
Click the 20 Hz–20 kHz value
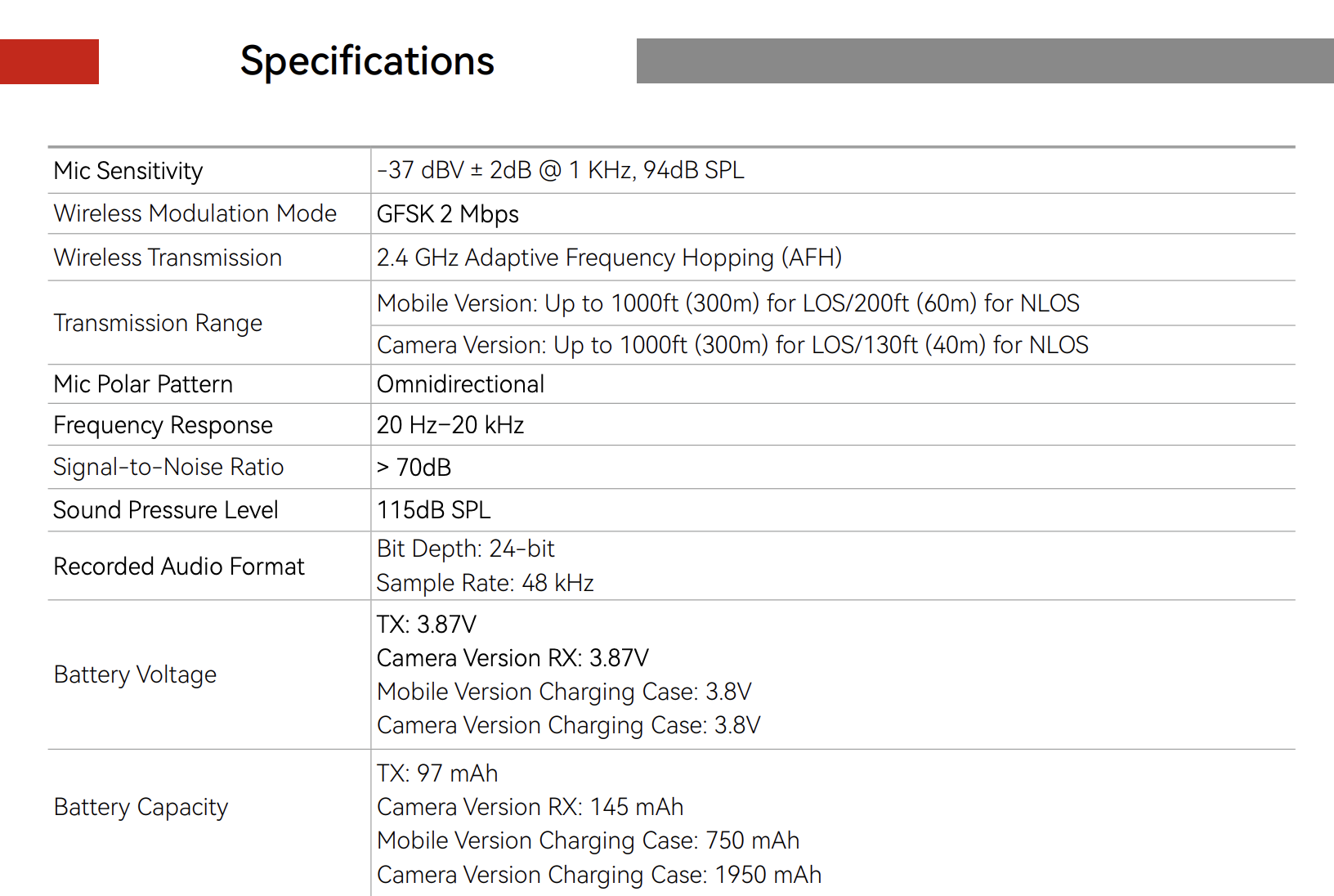pyautogui.click(x=450, y=425)
